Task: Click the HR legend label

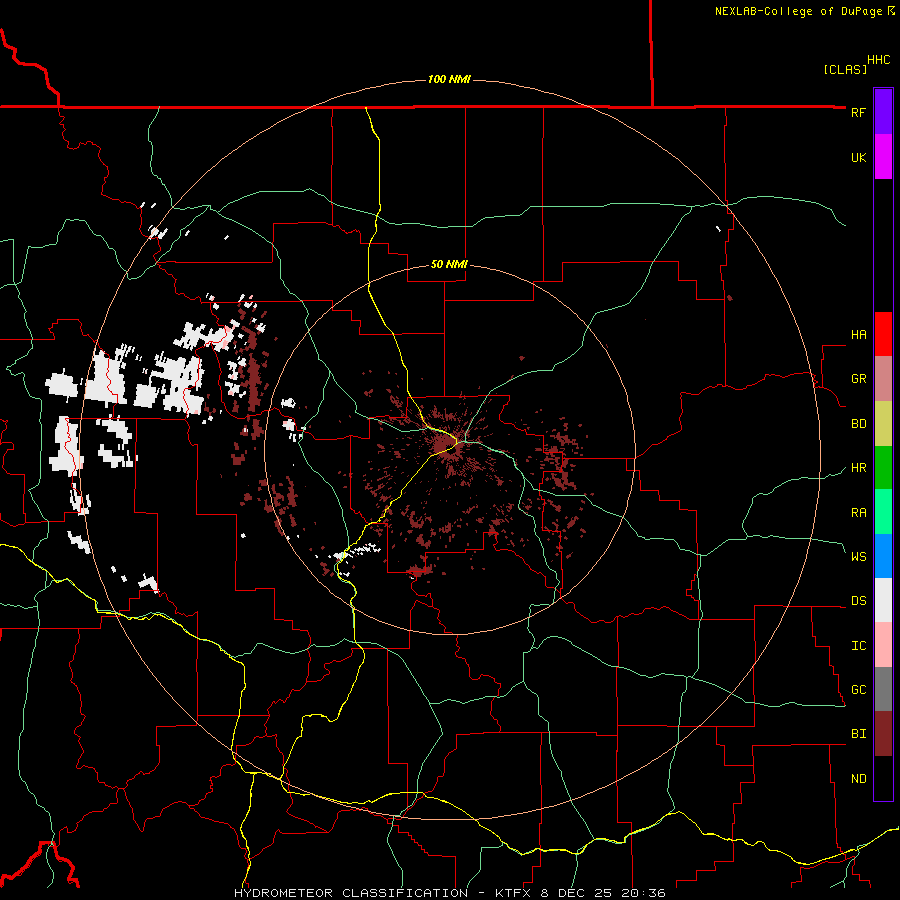Action: (858, 468)
